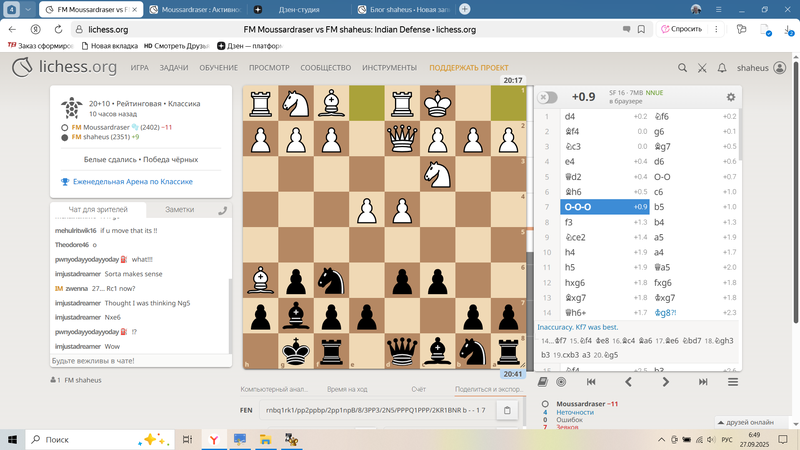This screenshot has width=800, height=450.
Task: Click browser back arrow
Action: pos(12,30)
